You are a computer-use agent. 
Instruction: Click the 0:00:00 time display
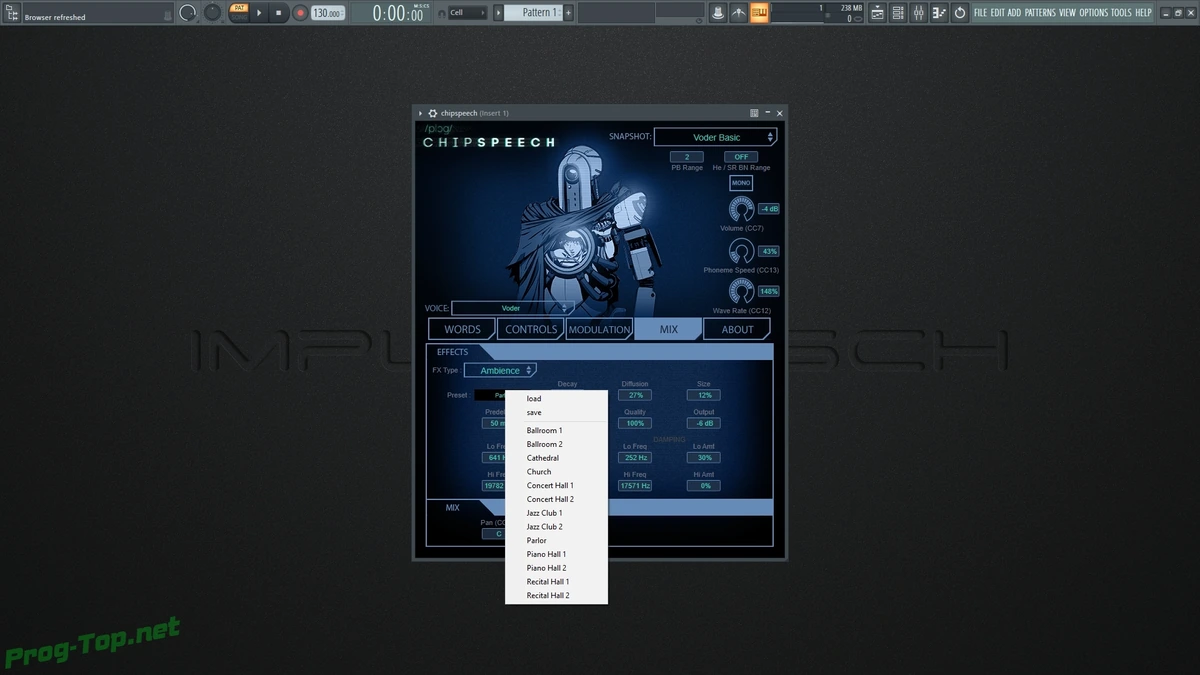pos(398,13)
